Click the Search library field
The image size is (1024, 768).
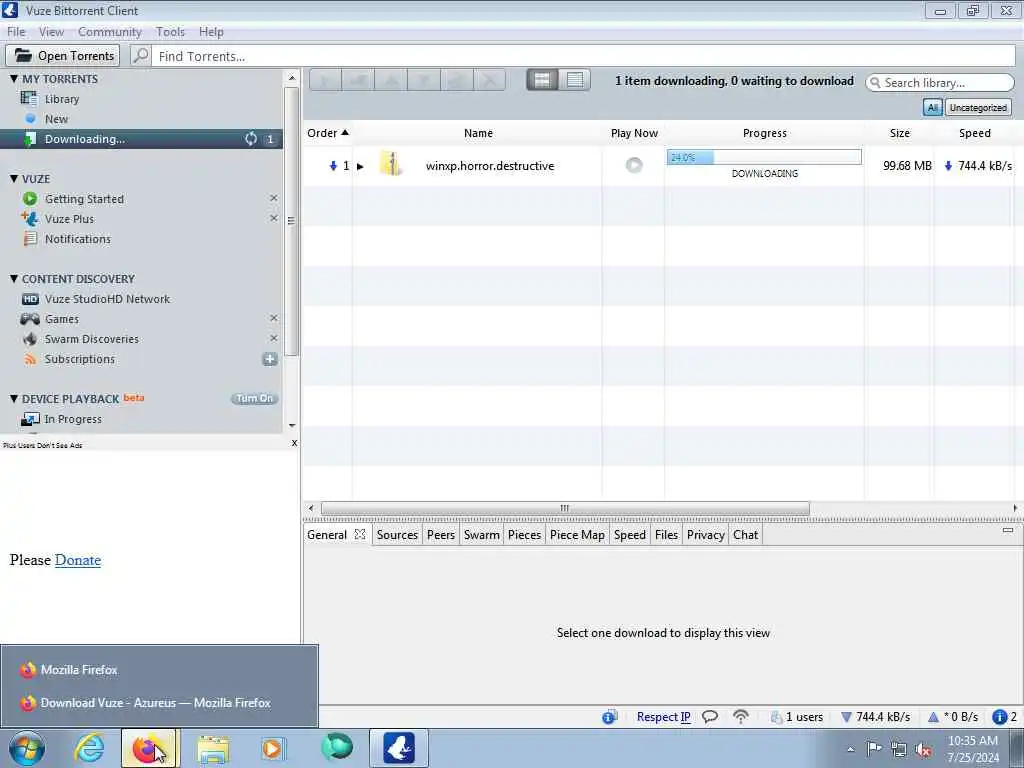tap(940, 83)
